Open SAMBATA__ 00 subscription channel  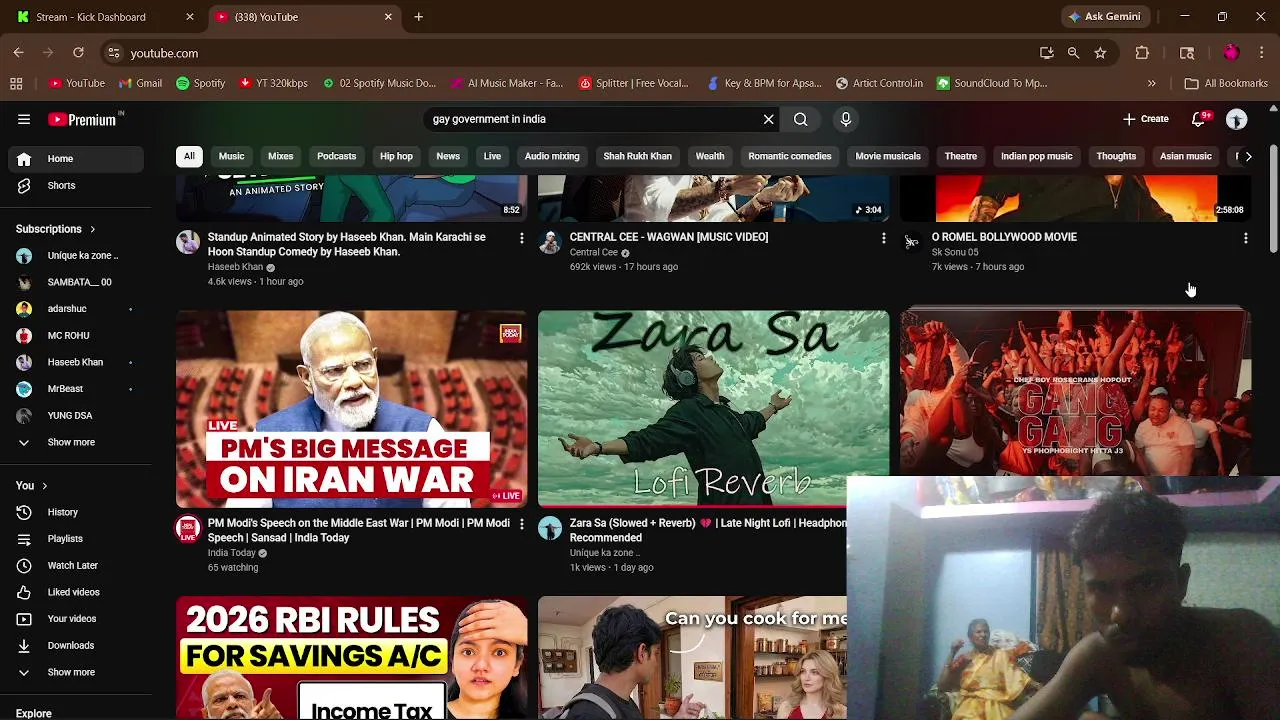point(76,282)
